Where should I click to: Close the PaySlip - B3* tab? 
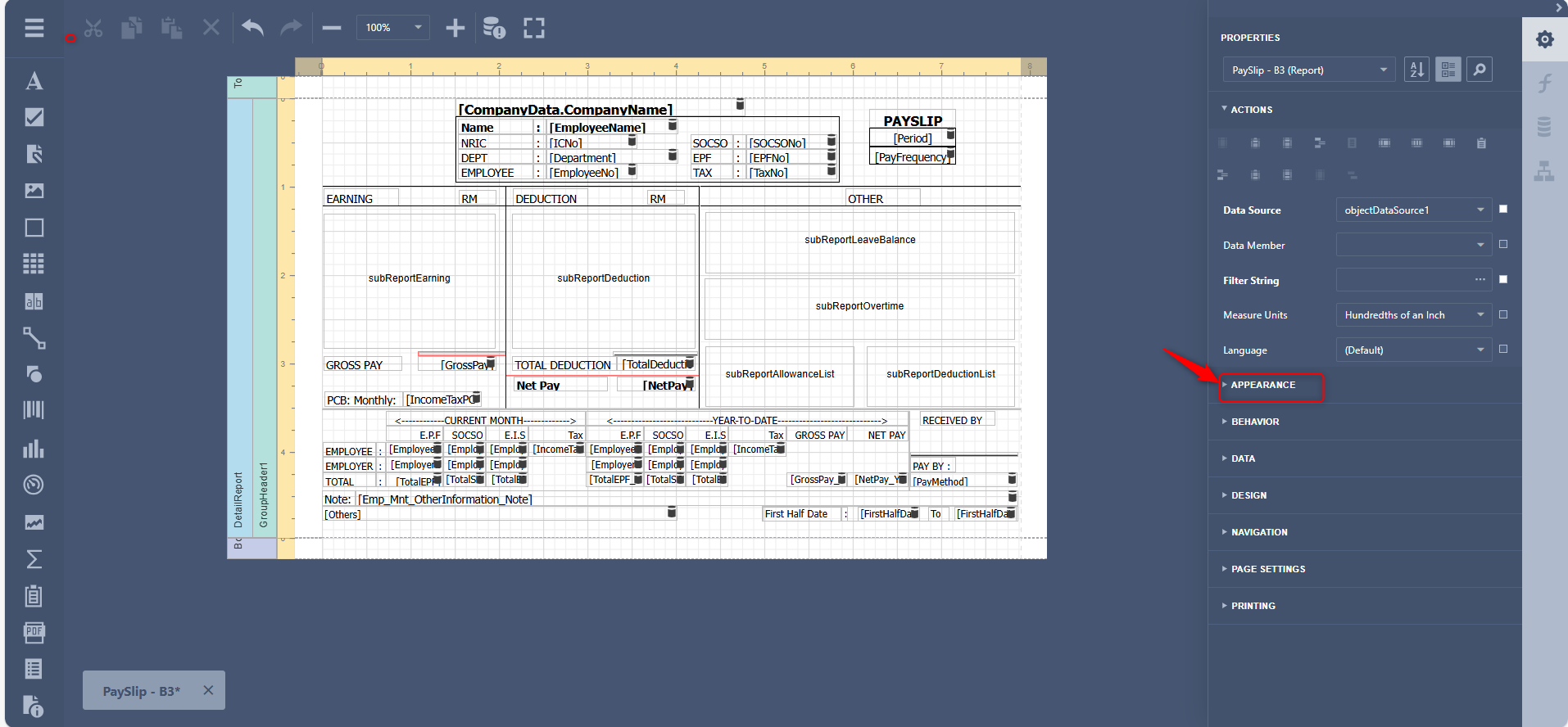(208, 690)
